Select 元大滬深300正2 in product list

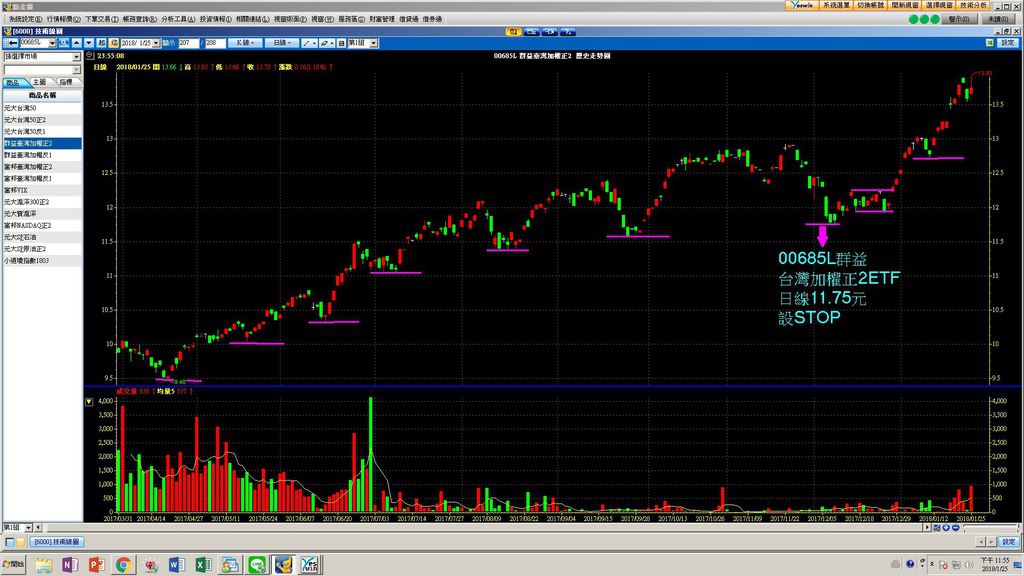pos(42,202)
